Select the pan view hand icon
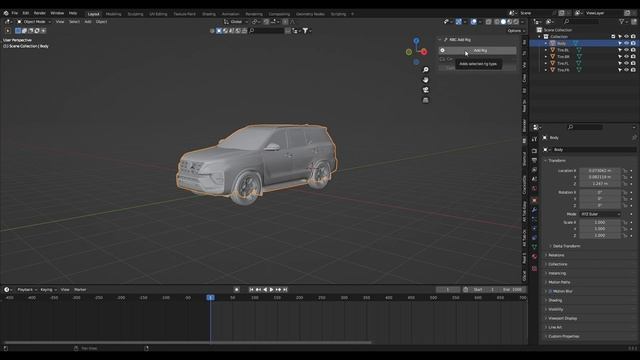The height and width of the screenshot is (360, 640). pos(425,80)
